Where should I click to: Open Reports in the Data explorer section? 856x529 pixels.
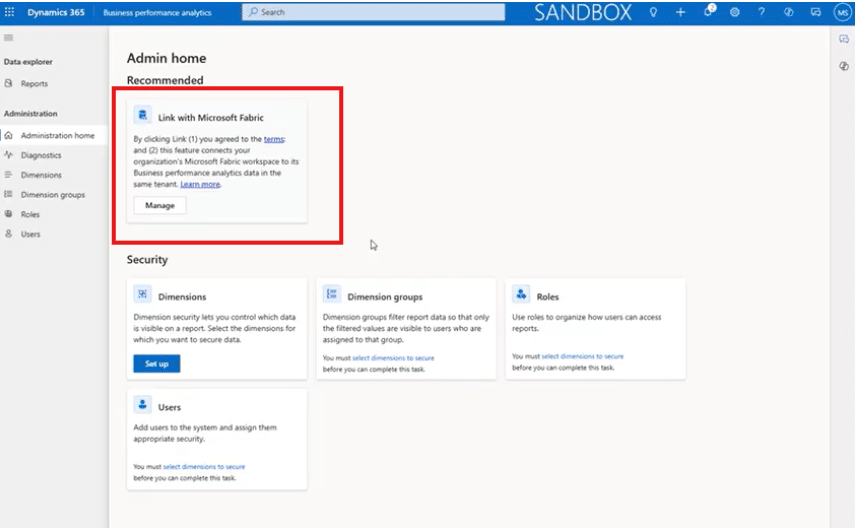tap(34, 84)
